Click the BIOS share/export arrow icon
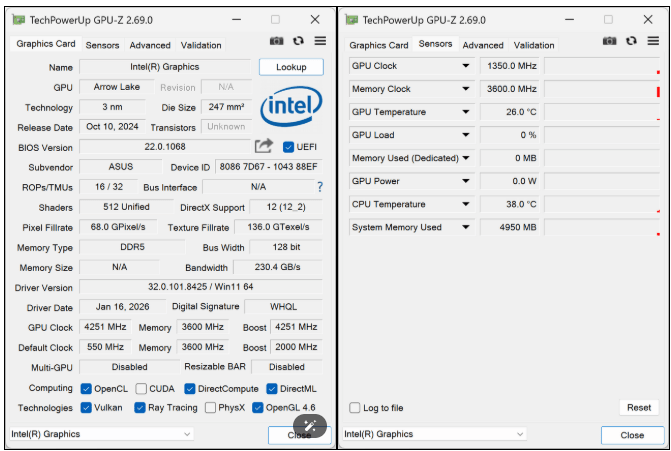Image resolution: width=671 pixels, height=451 pixels. (x=264, y=146)
